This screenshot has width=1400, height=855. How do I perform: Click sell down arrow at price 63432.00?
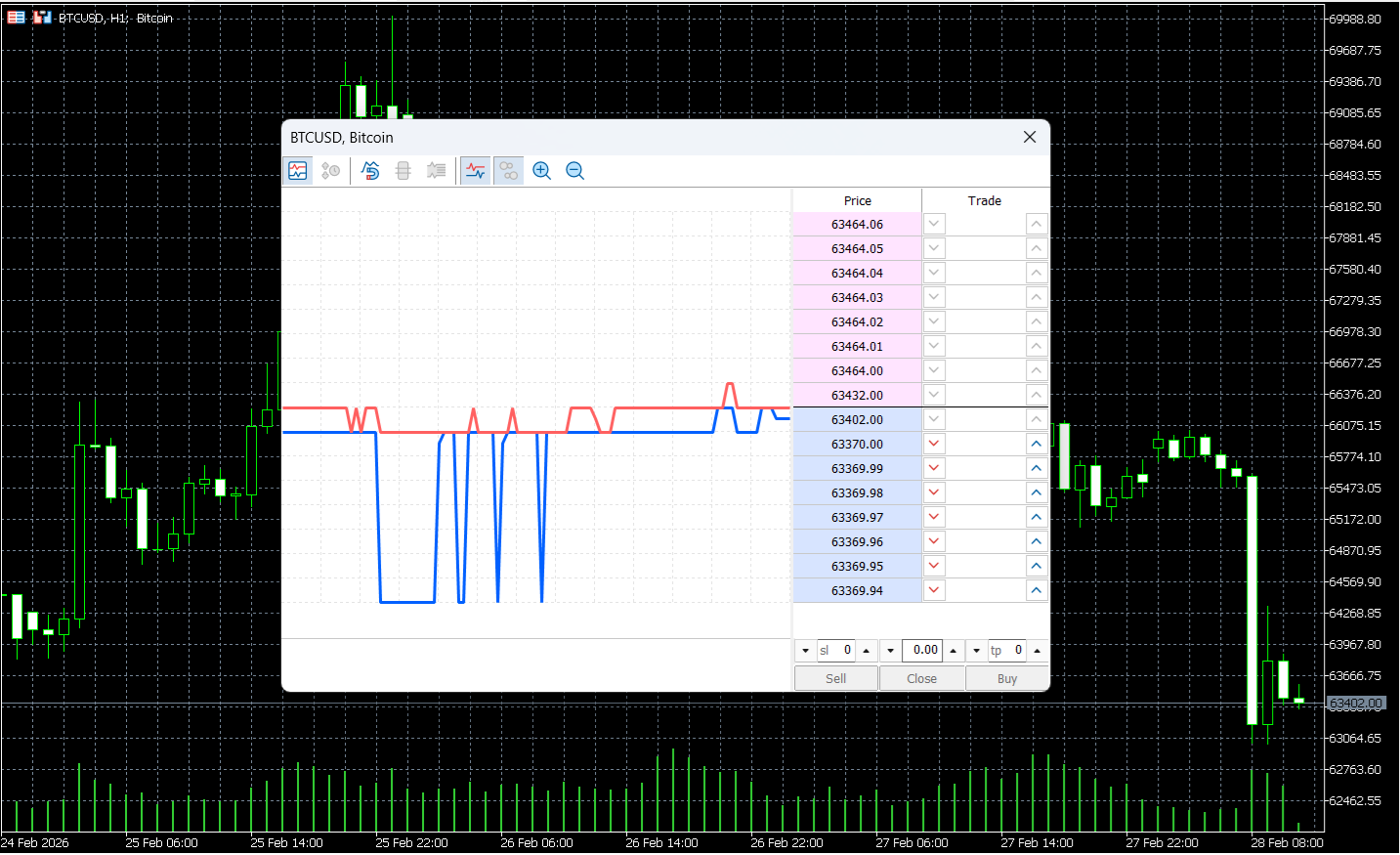(x=934, y=395)
